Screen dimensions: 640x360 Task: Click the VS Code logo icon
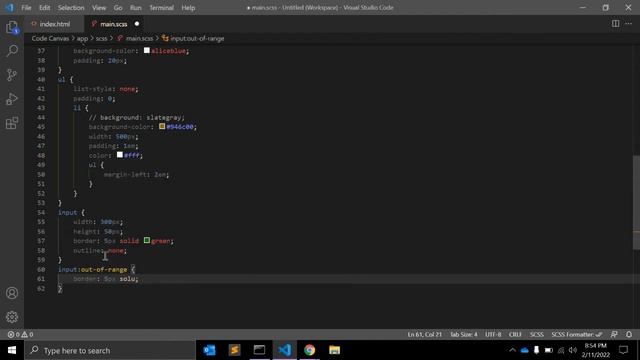(x=9, y=7)
